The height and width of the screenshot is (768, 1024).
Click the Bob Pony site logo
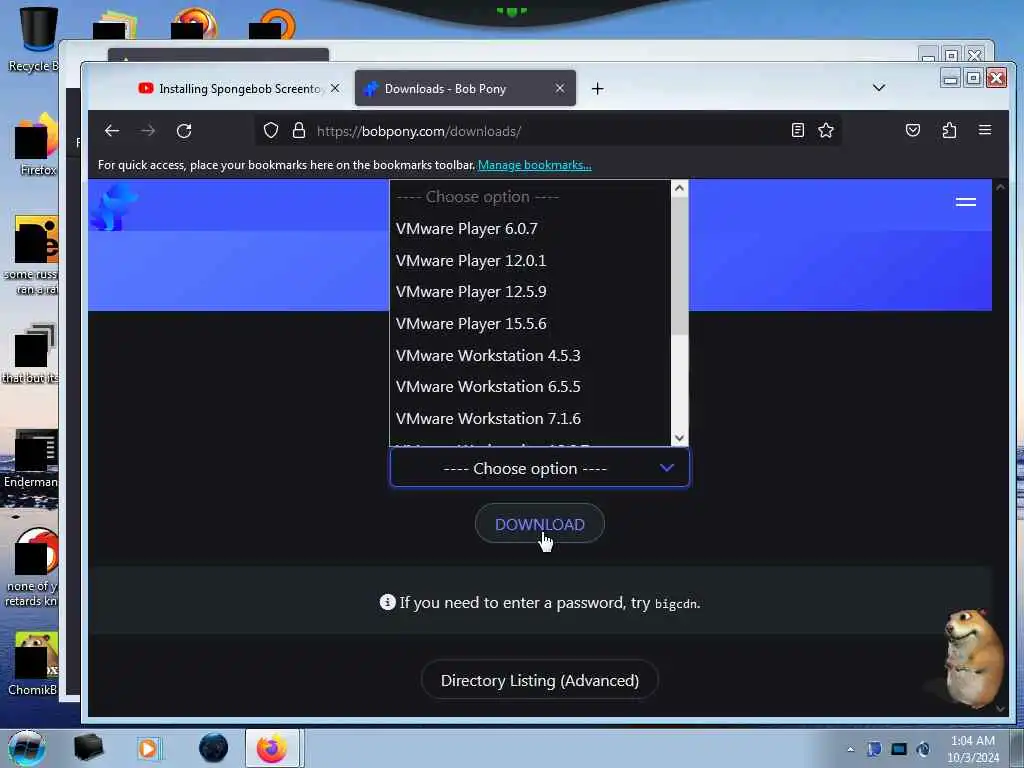coord(115,206)
